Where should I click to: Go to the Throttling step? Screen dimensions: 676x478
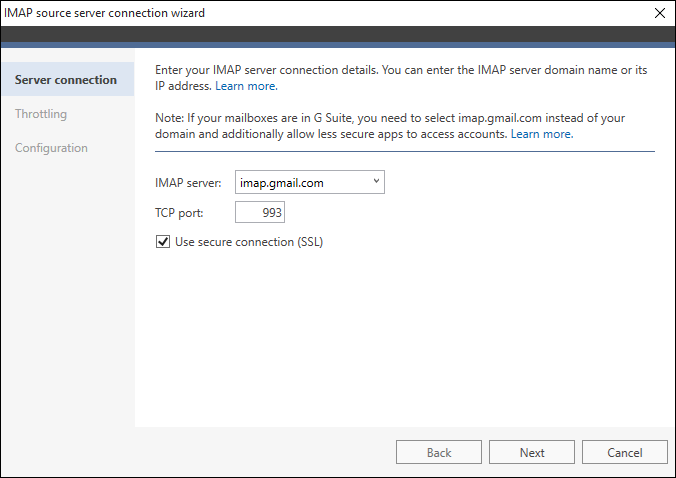tap(41, 114)
